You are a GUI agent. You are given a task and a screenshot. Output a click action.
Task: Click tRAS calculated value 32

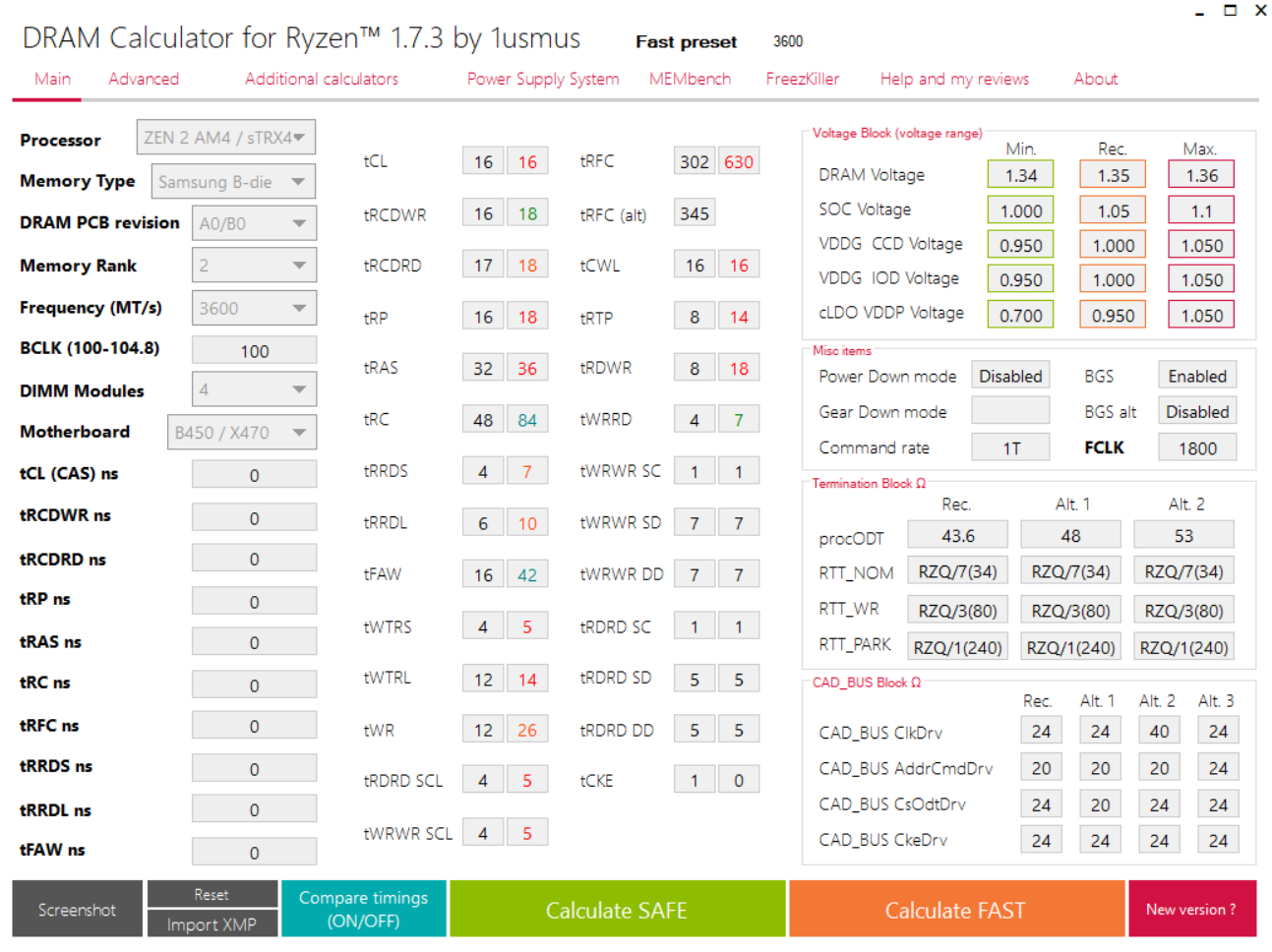(483, 368)
